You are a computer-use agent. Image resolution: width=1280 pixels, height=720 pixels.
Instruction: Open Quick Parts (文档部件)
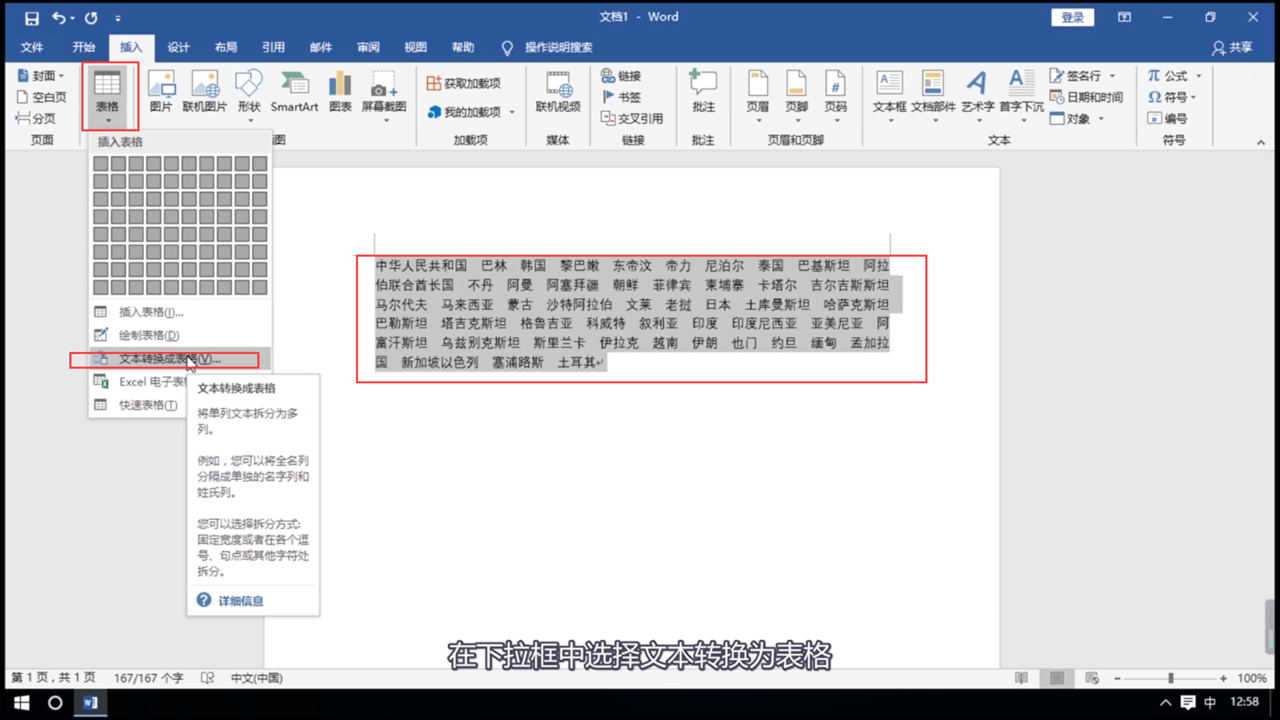pos(933,96)
